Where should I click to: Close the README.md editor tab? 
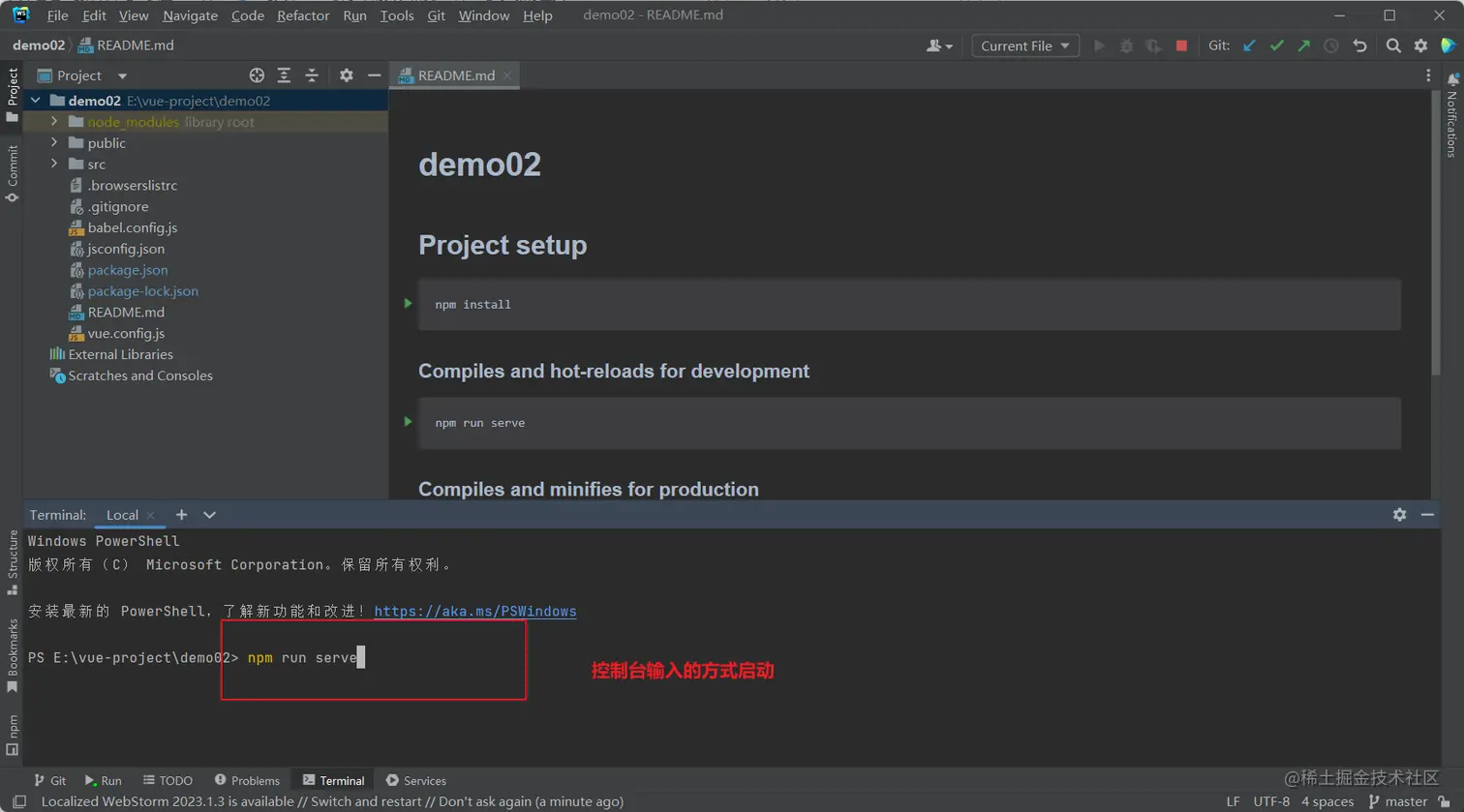[x=507, y=75]
